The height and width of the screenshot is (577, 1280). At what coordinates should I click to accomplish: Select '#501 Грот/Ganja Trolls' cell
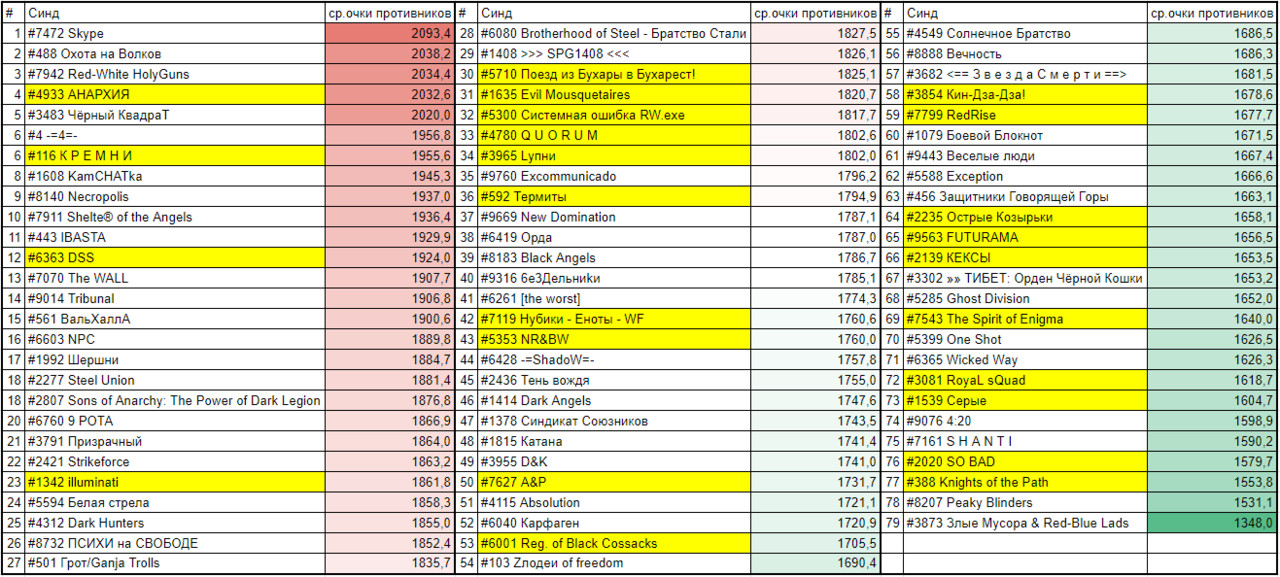click(175, 563)
